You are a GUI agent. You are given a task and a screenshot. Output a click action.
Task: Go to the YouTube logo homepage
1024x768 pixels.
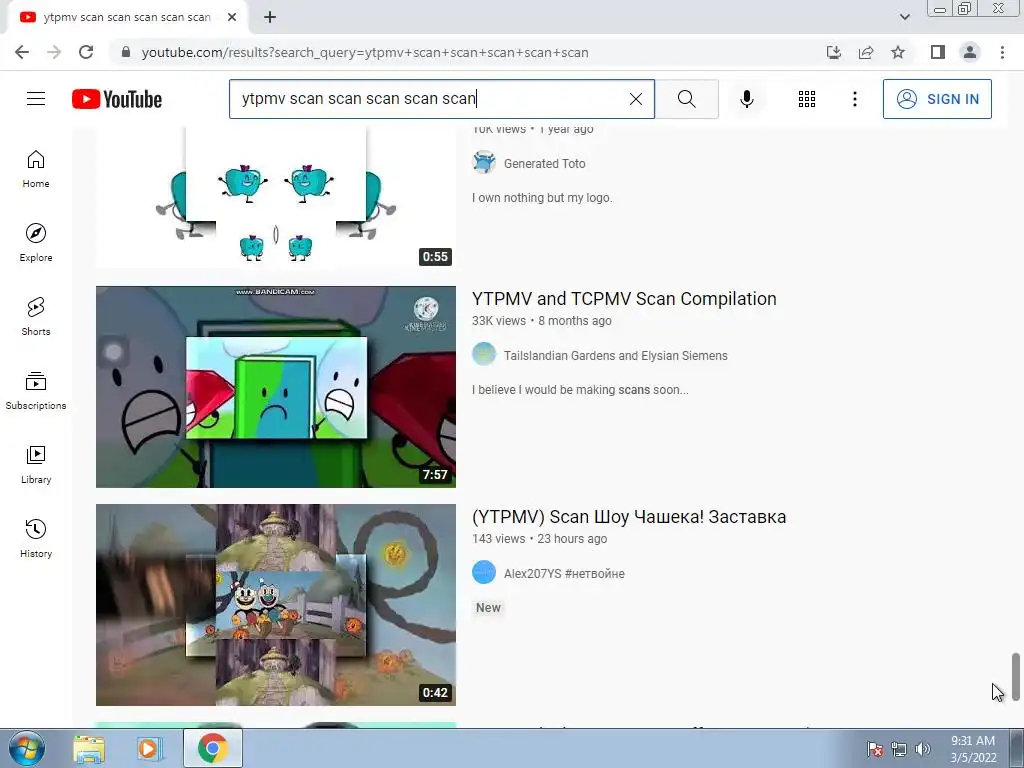(x=117, y=99)
